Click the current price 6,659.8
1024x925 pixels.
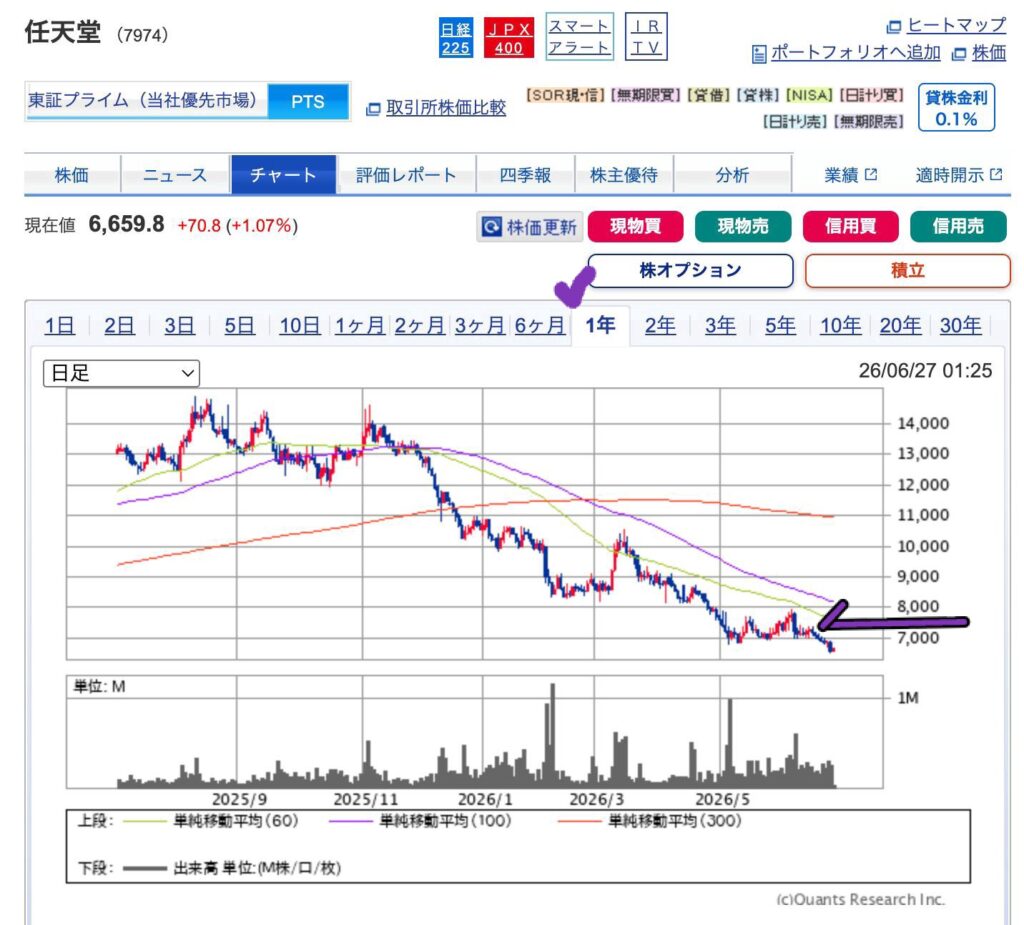[x=127, y=225]
